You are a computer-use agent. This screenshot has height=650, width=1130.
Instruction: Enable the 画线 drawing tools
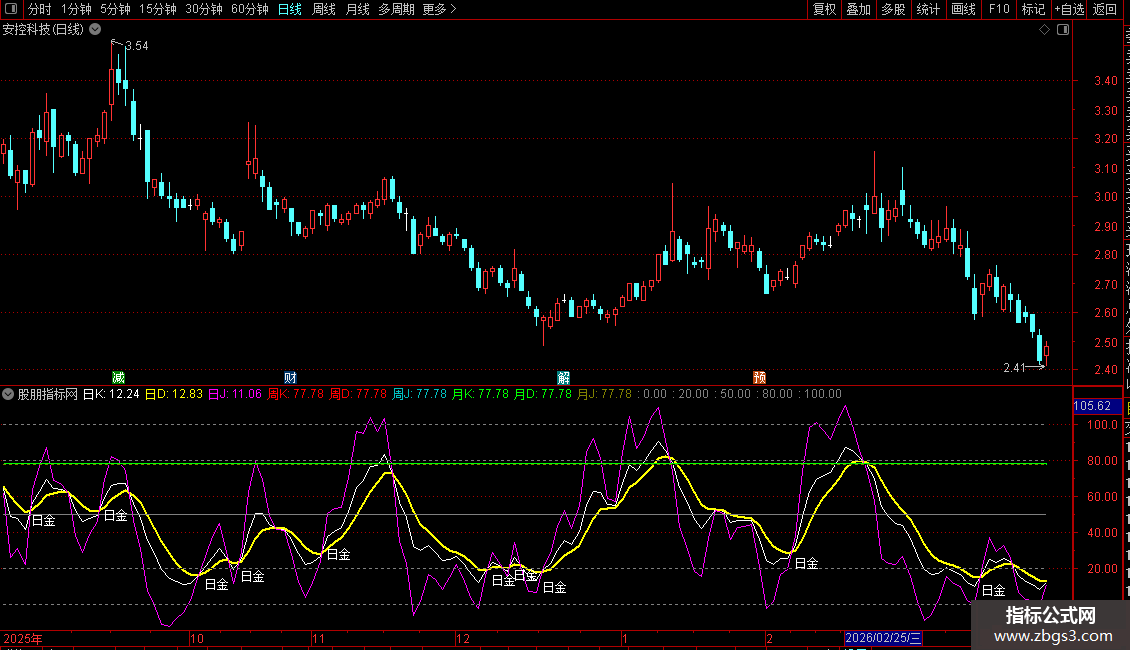[963, 9]
